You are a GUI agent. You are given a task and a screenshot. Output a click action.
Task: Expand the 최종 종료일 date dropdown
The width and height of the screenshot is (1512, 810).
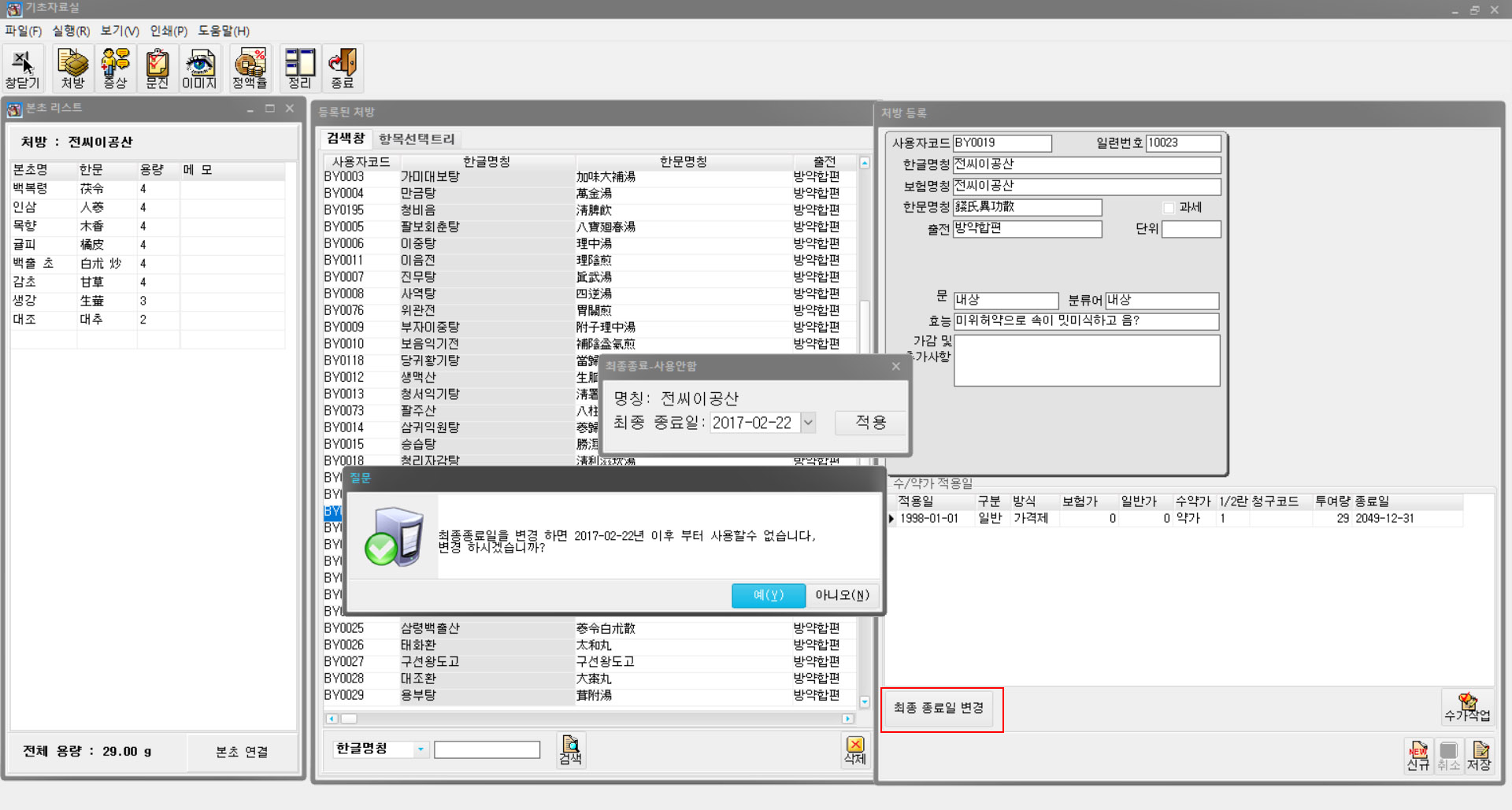tap(808, 423)
